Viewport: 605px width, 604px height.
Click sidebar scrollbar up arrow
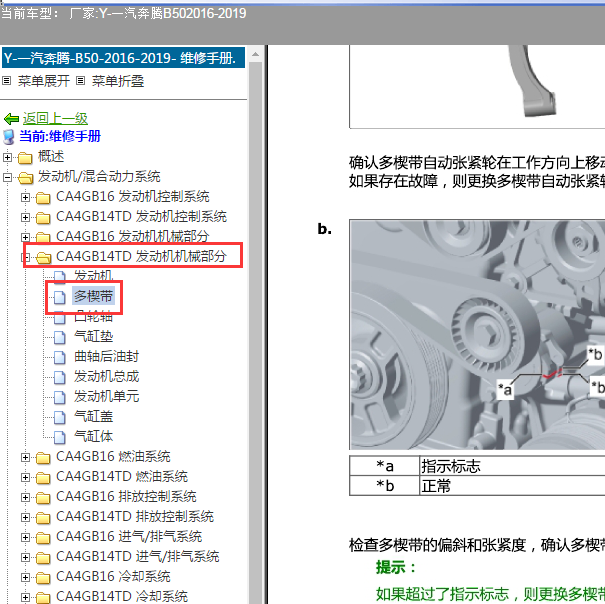tap(255, 54)
